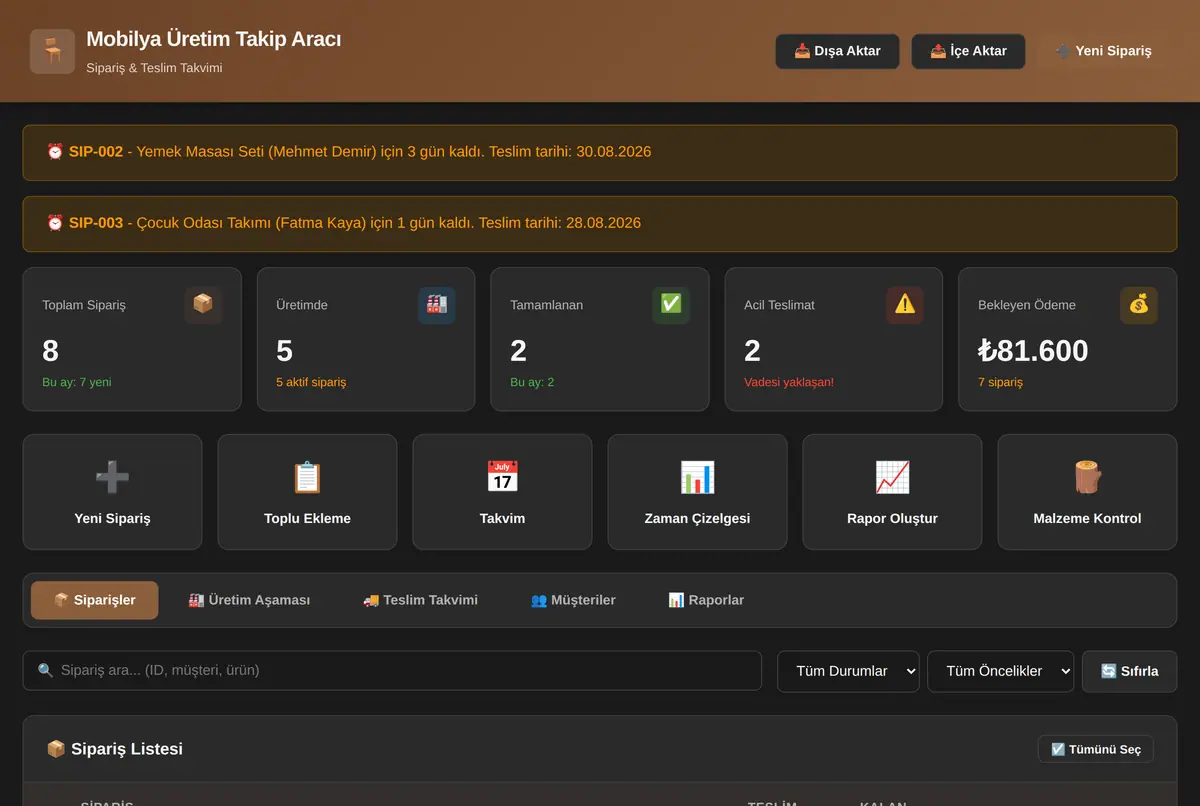Click the '7 sipariş' text under pending payment
This screenshot has width=1200, height=806.
coord(1000,382)
